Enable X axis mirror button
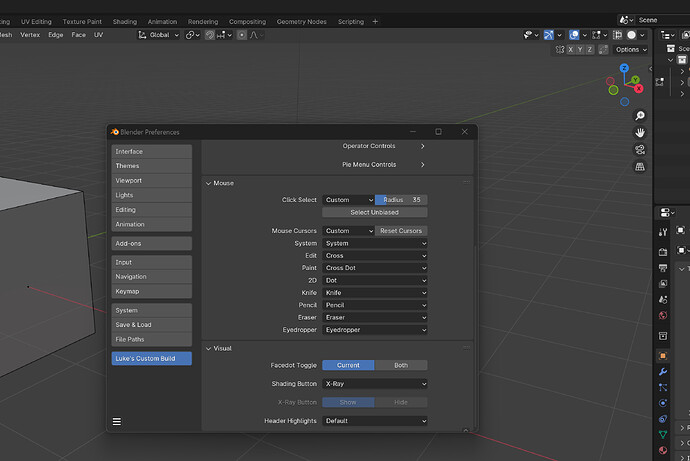690x461 pixels. 570,50
